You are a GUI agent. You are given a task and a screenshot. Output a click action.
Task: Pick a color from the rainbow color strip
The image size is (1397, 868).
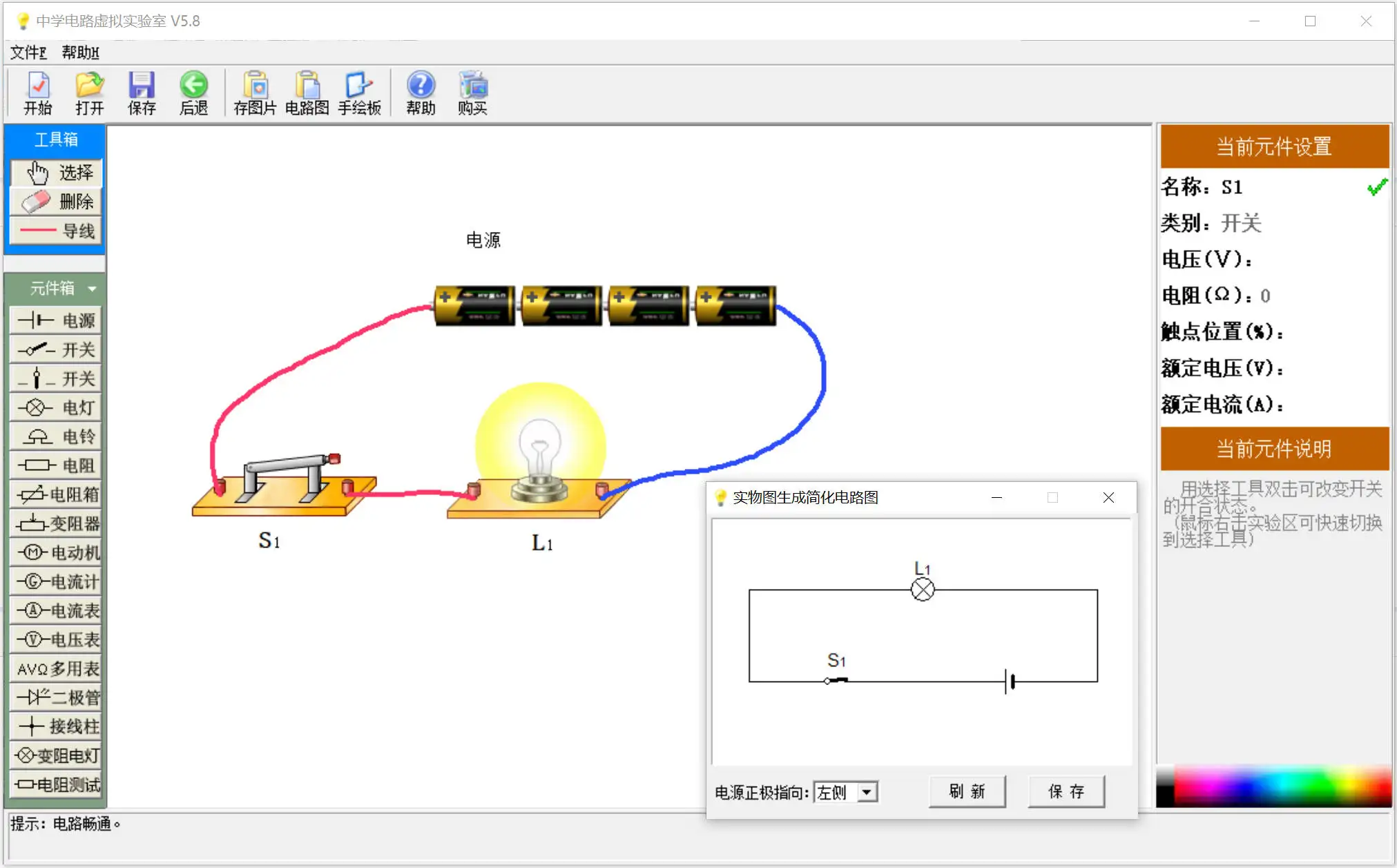click(x=1274, y=786)
